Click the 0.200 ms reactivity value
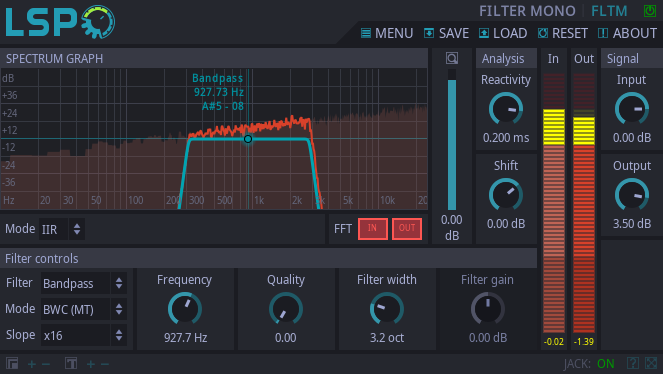The height and width of the screenshot is (374, 663). click(x=506, y=138)
